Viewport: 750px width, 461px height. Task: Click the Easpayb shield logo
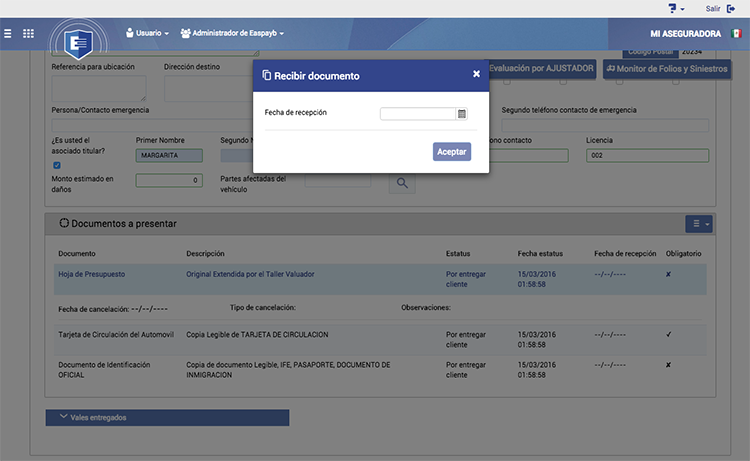click(x=78, y=43)
